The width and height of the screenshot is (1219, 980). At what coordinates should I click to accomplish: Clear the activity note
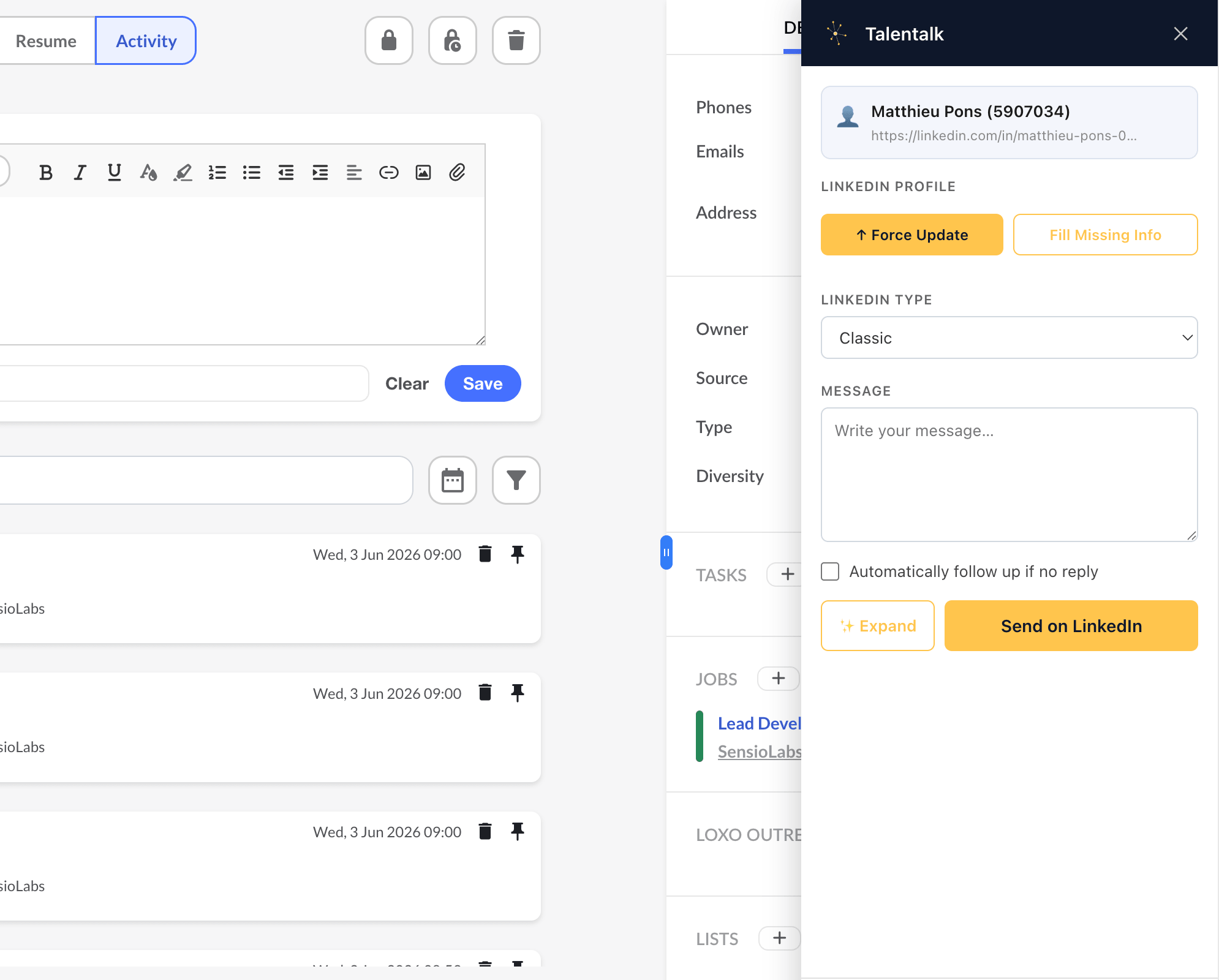[x=407, y=383]
